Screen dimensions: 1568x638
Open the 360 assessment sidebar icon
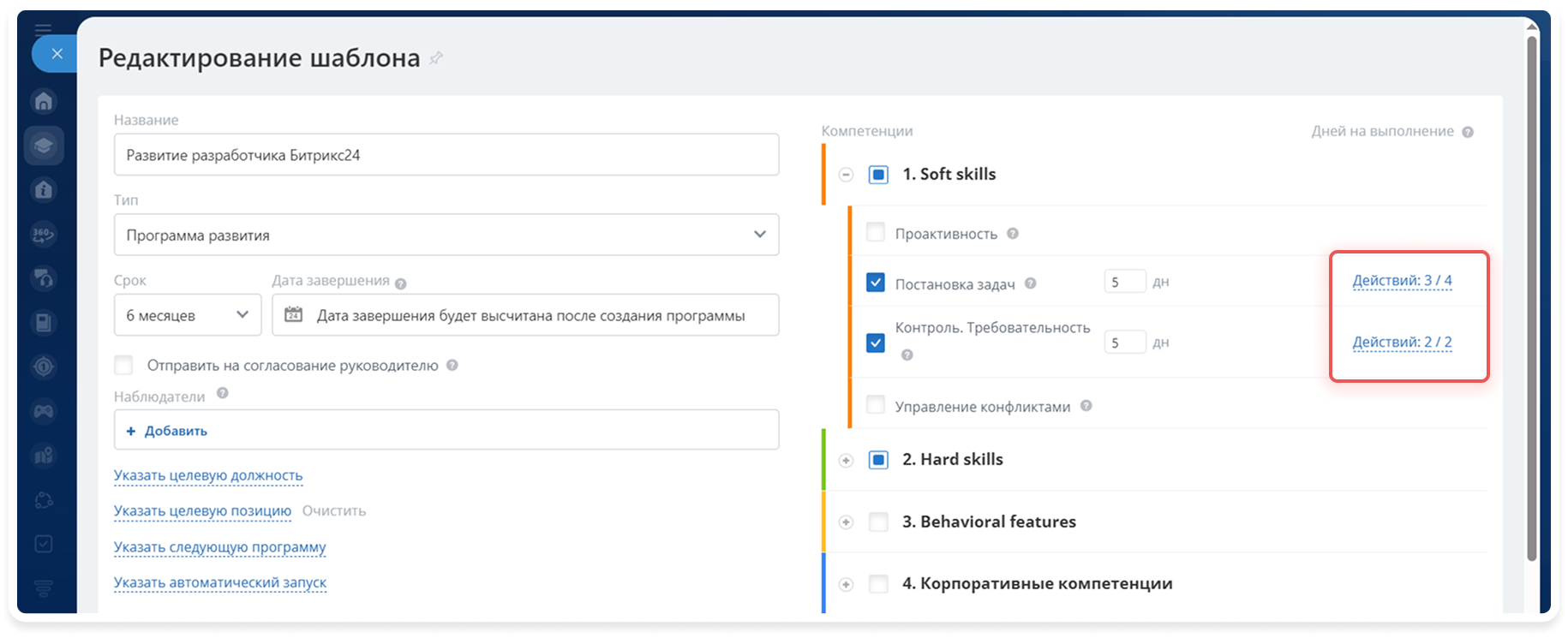point(44,234)
